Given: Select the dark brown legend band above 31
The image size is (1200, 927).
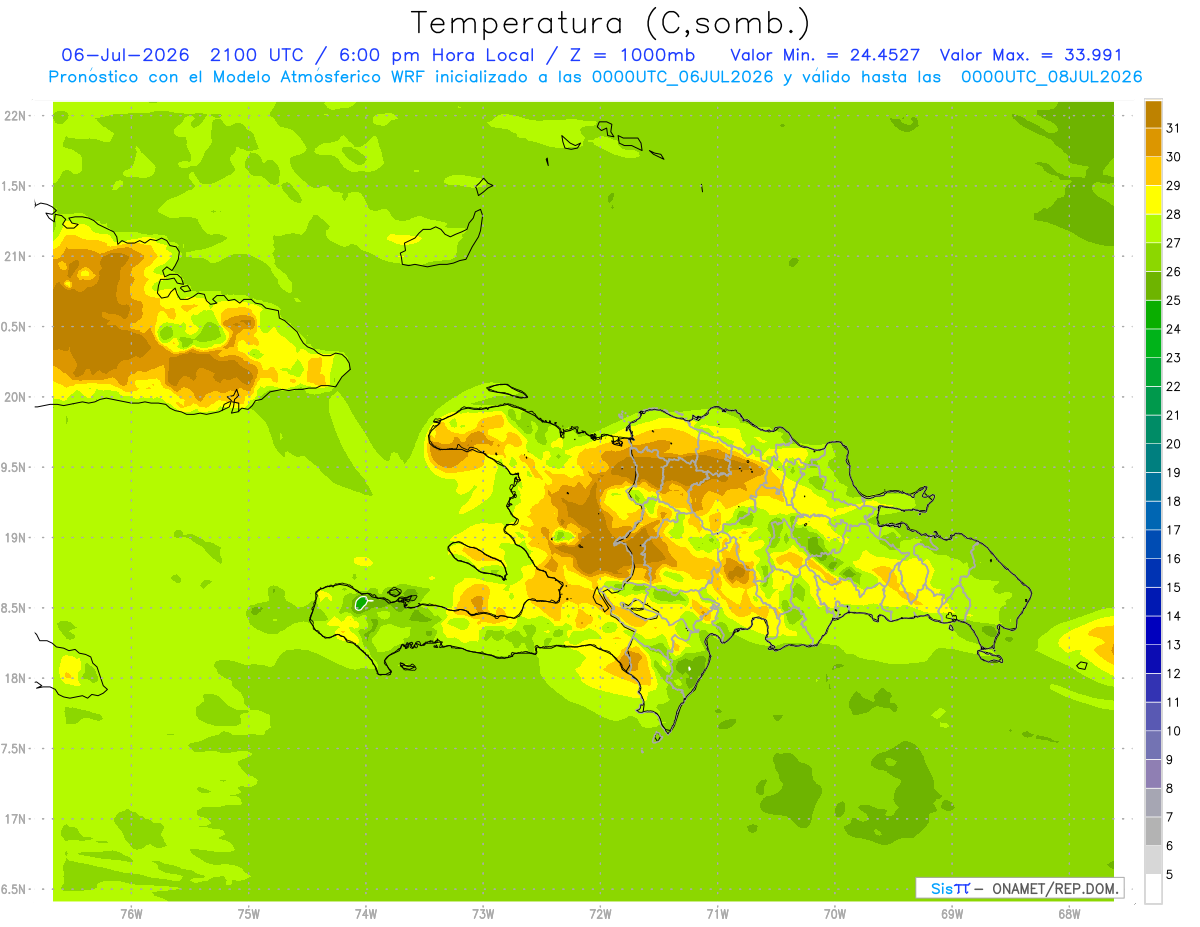Looking at the screenshot, I should pyautogui.click(x=1153, y=114).
